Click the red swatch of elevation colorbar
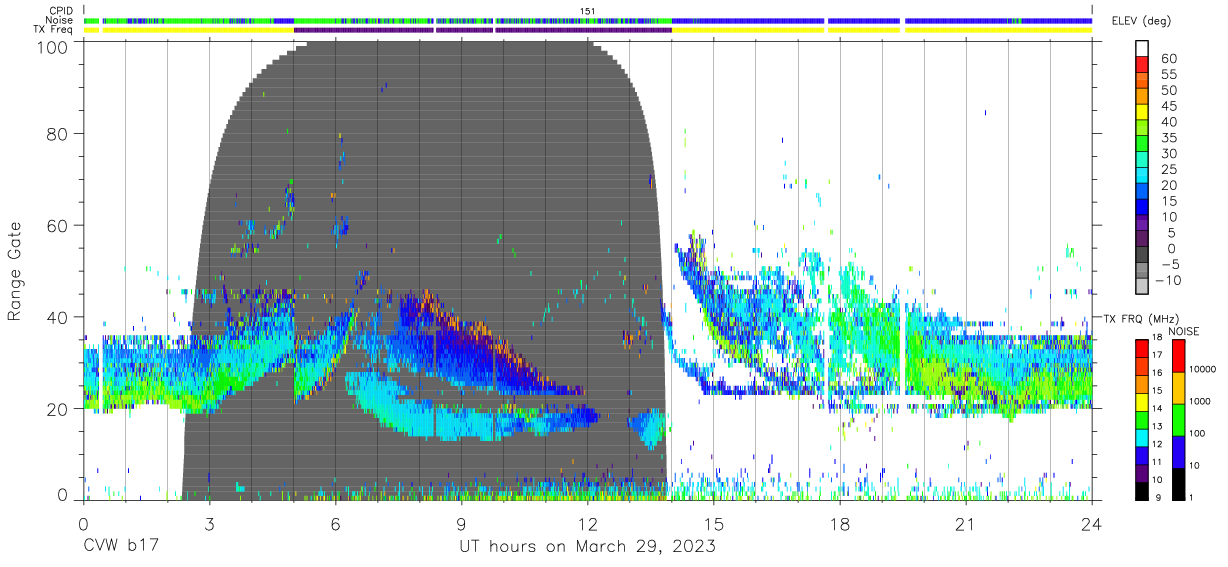 (x=1142, y=66)
